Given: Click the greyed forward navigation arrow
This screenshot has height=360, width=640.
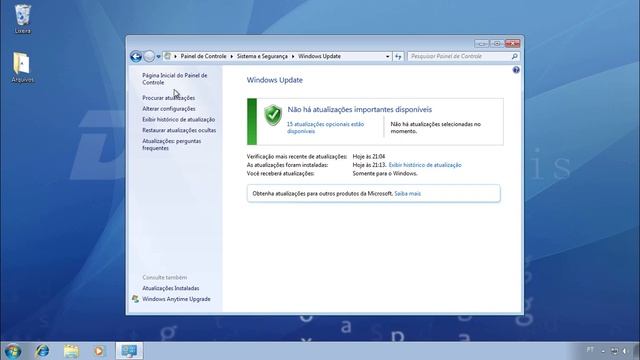Looking at the screenshot, I should click(x=149, y=56).
